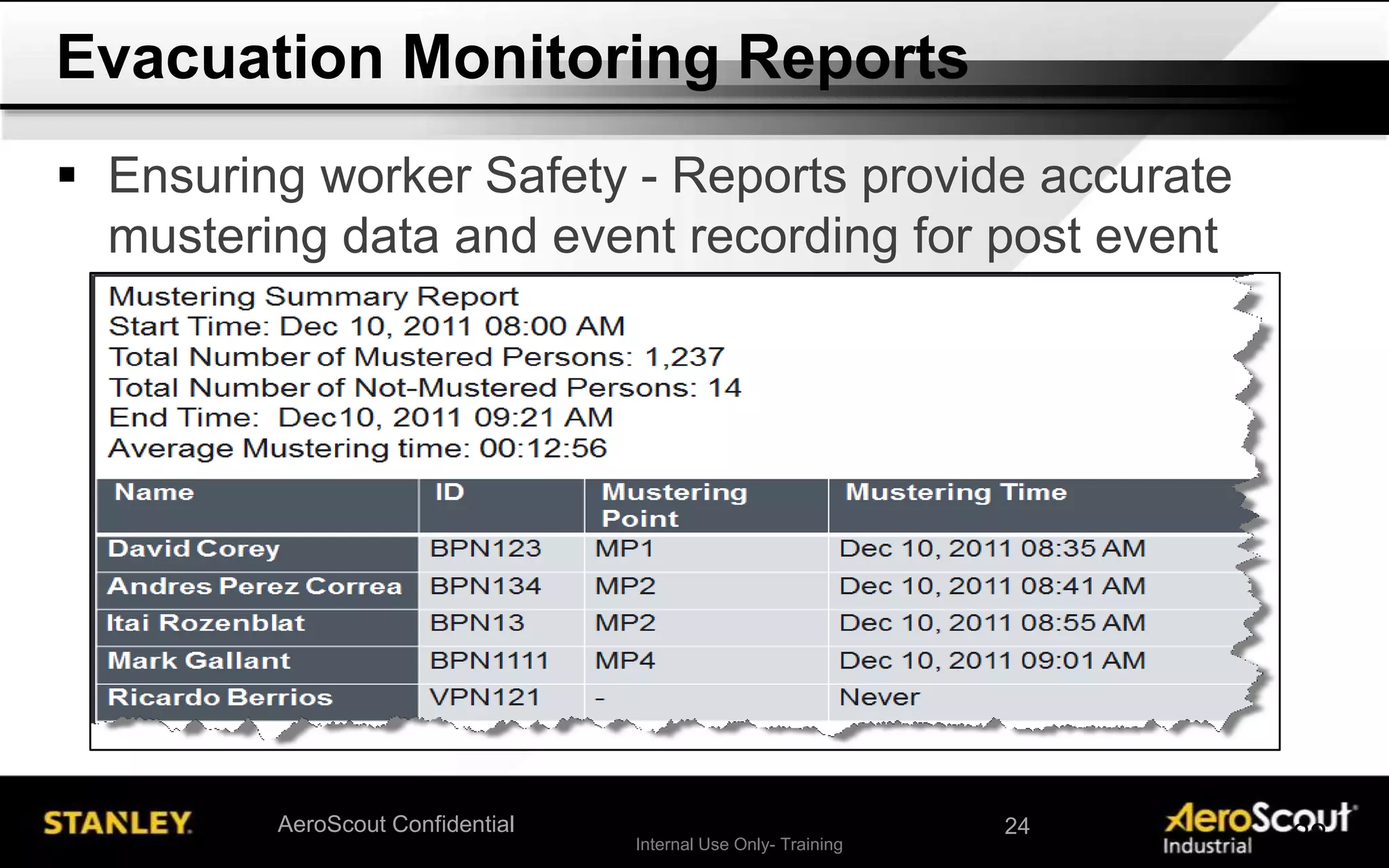The width and height of the screenshot is (1389, 868).
Task: Click the Name column header
Action: [x=257, y=506]
